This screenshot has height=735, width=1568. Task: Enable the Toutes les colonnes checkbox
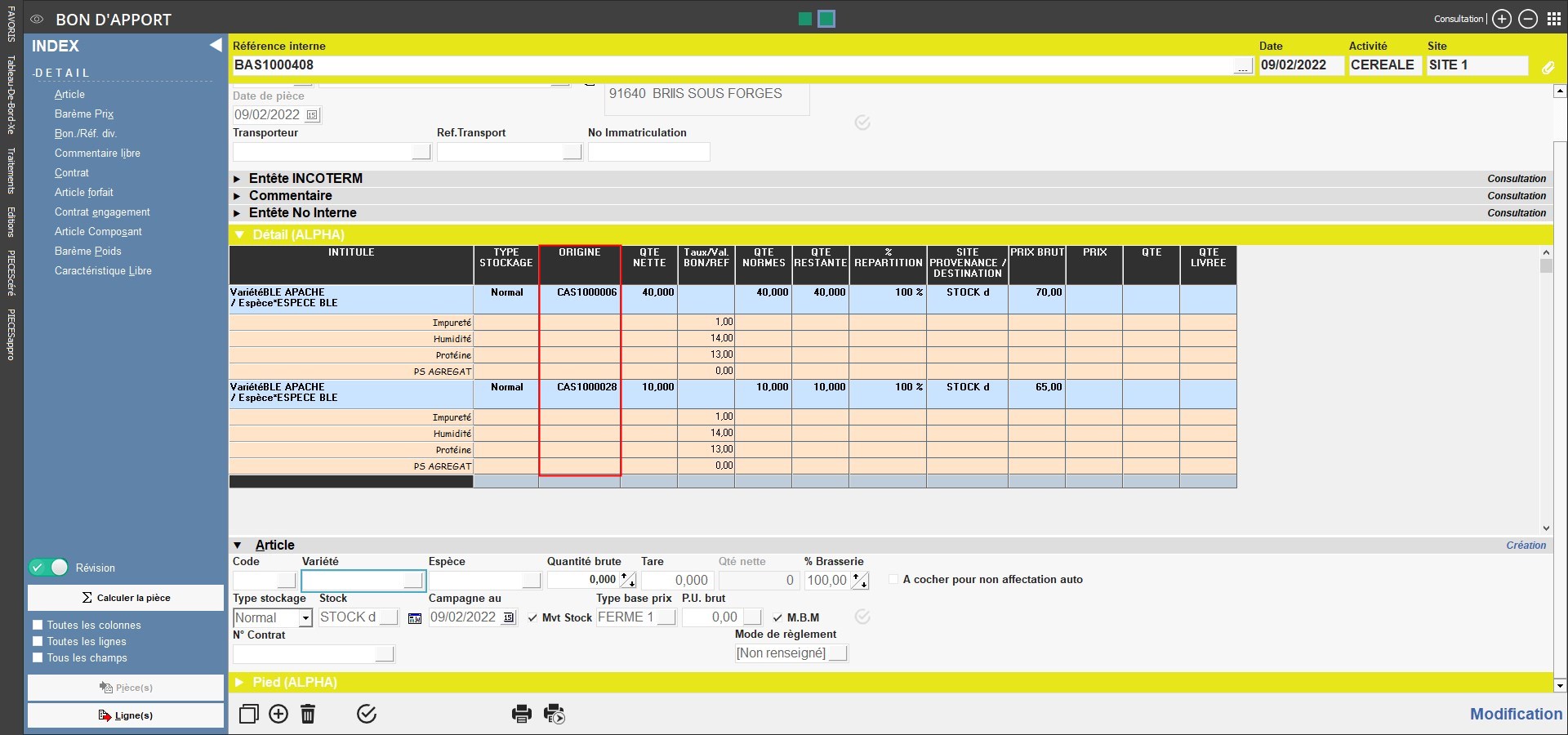pyautogui.click(x=38, y=625)
